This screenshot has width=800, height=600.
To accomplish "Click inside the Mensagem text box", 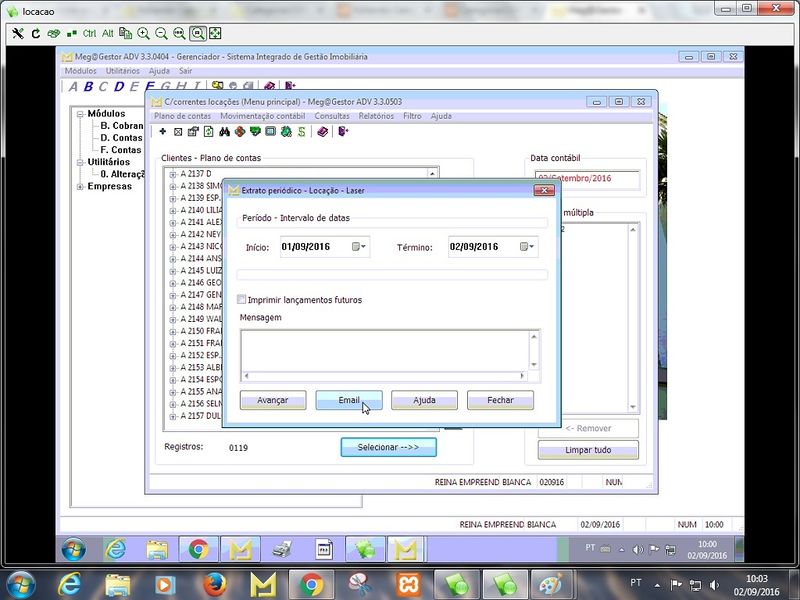I will click(x=385, y=350).
